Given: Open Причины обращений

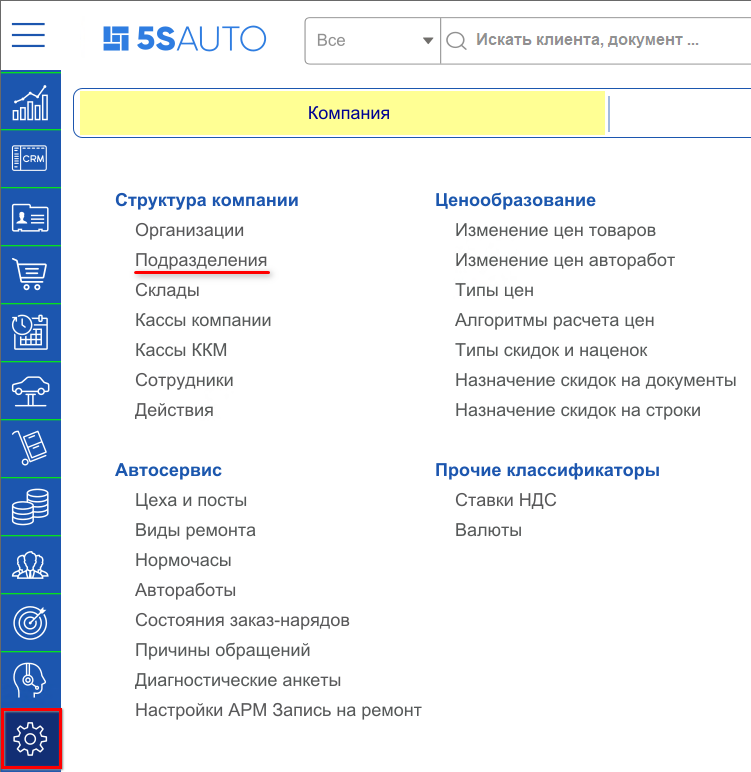Looking at the screenshot, I should (223, 650).
